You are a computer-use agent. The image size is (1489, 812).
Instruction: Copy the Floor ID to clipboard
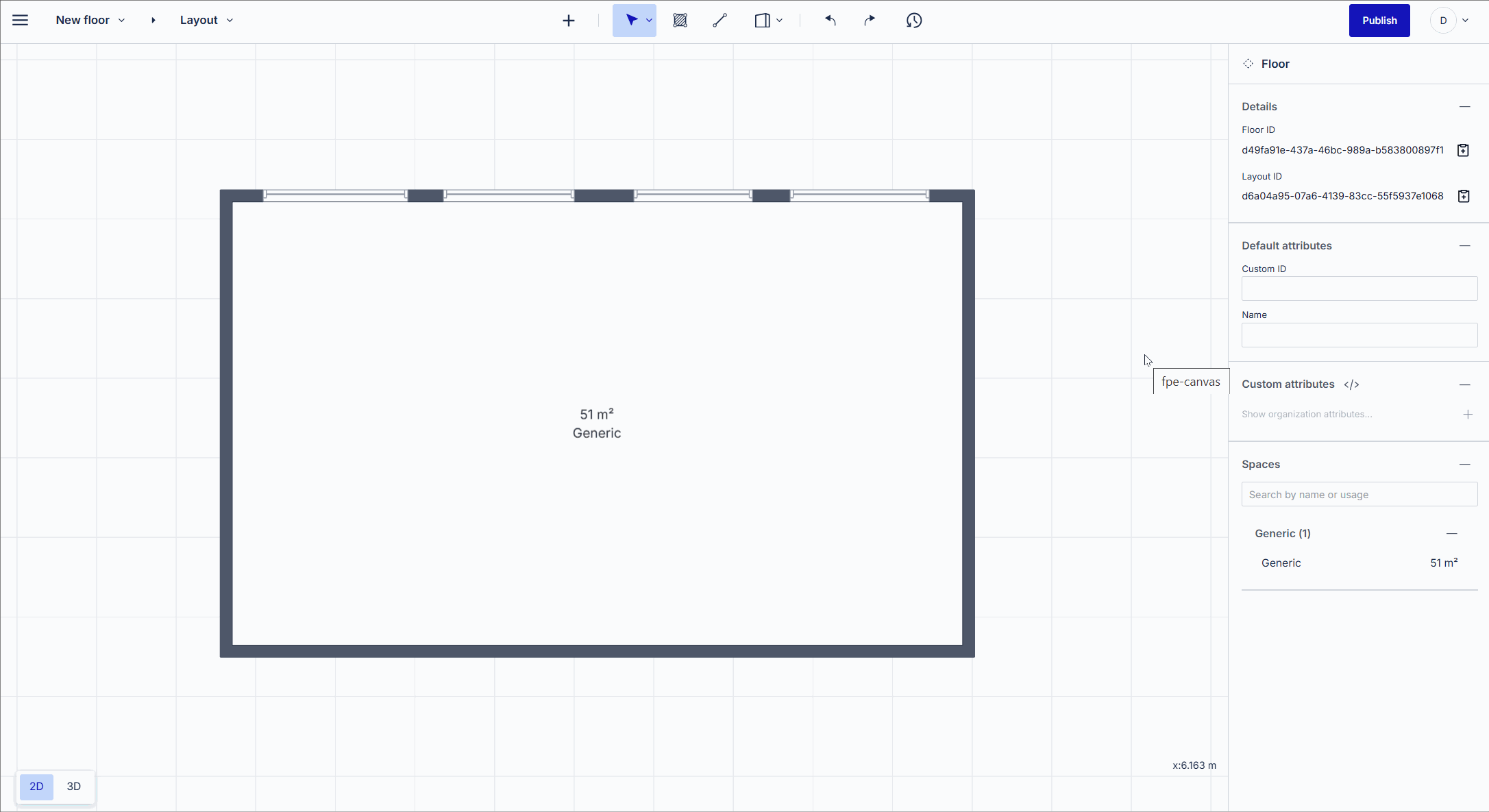tap(1463, 150)
